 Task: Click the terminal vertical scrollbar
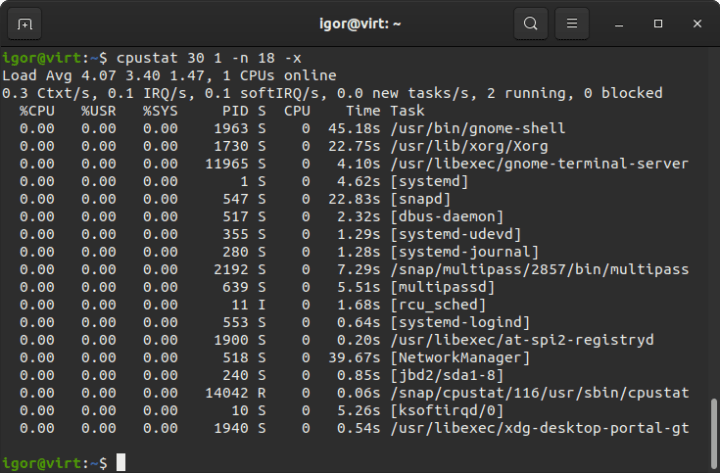pos(714,432)
